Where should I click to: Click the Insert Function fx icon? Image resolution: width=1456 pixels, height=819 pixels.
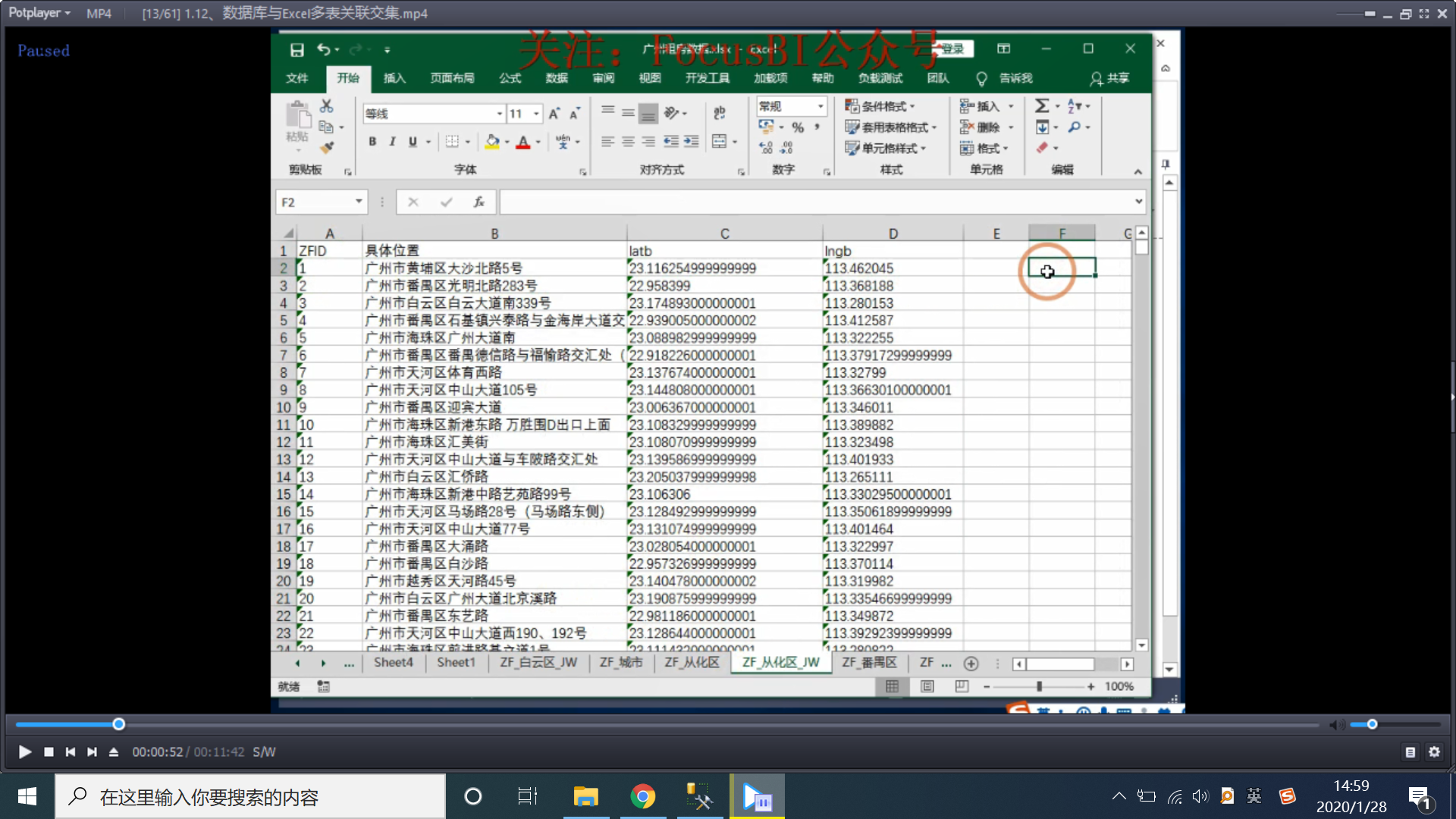coord(479,202)
